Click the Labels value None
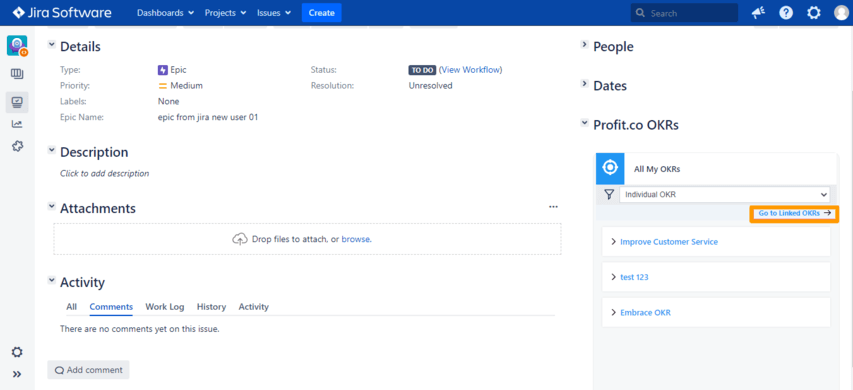The width and height of the screenshot is (853, 390). point(168,101)
